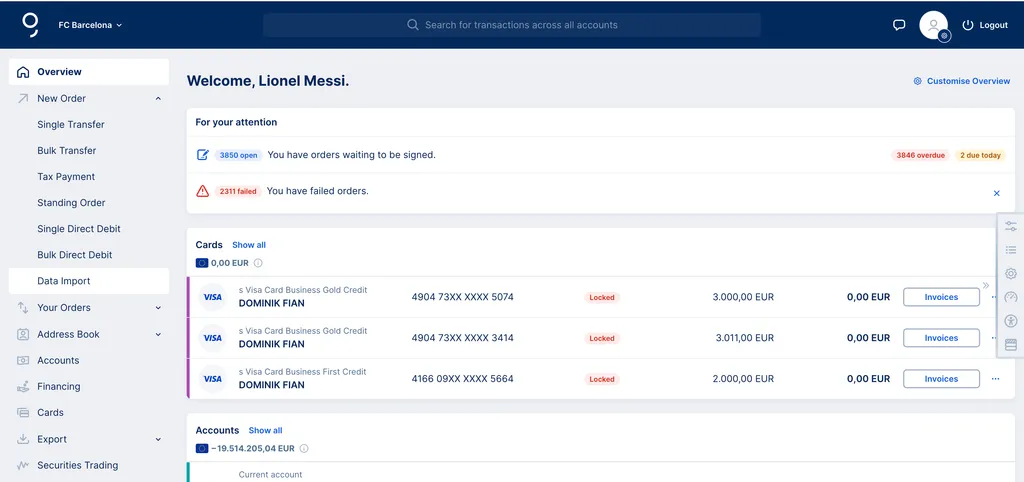This screenshot has height=482, width=1024.
Task: Focus the transaction search field
Action: [512, 25]
